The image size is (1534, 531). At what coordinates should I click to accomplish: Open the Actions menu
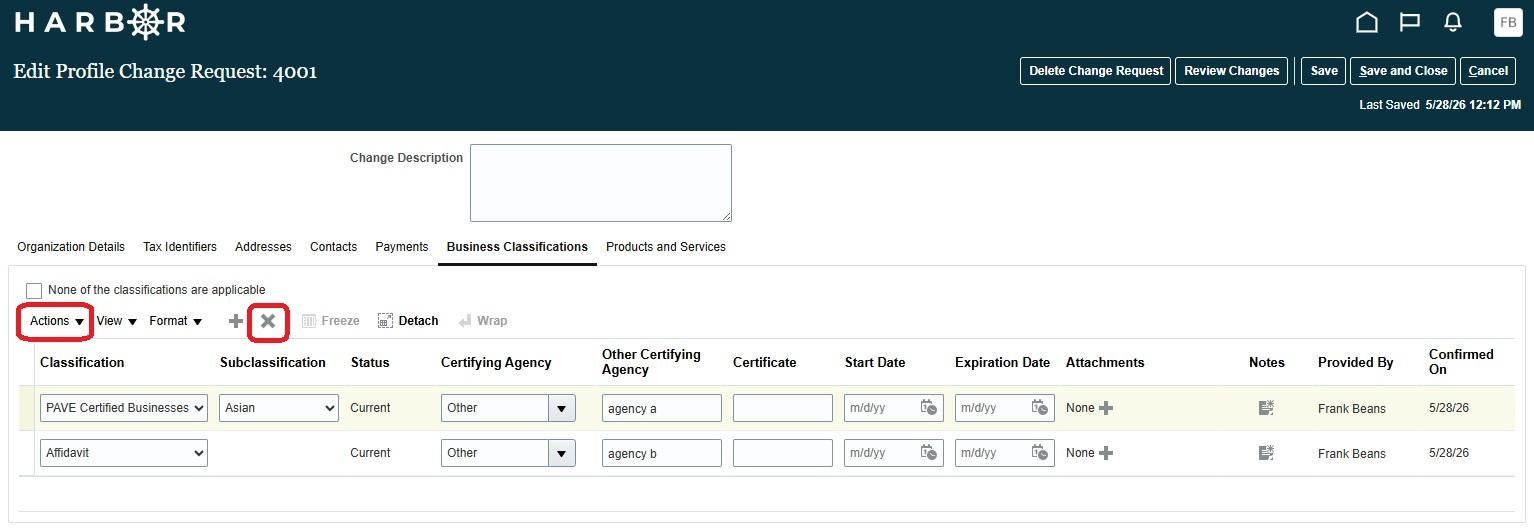(x=57, y=321)
